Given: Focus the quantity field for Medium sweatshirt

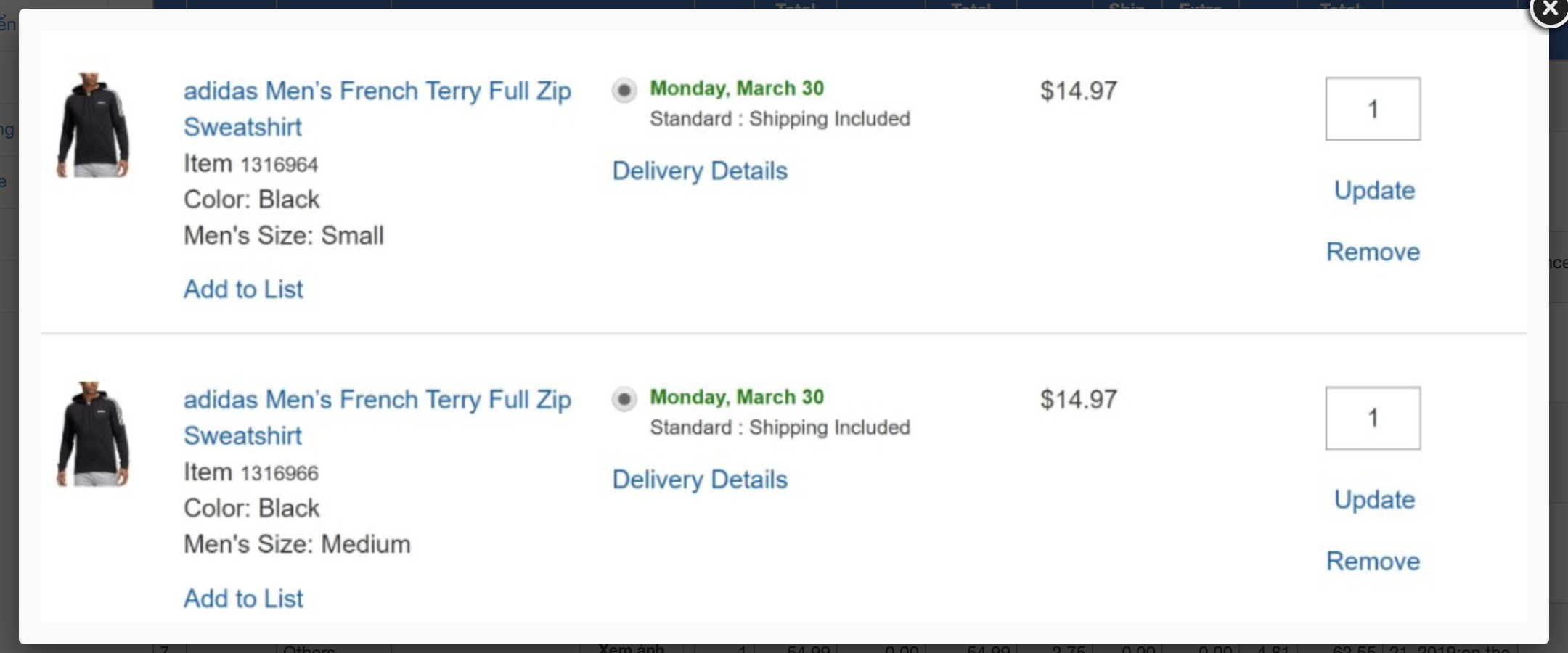Looking at the screenshot, I should click(1372, 418).
